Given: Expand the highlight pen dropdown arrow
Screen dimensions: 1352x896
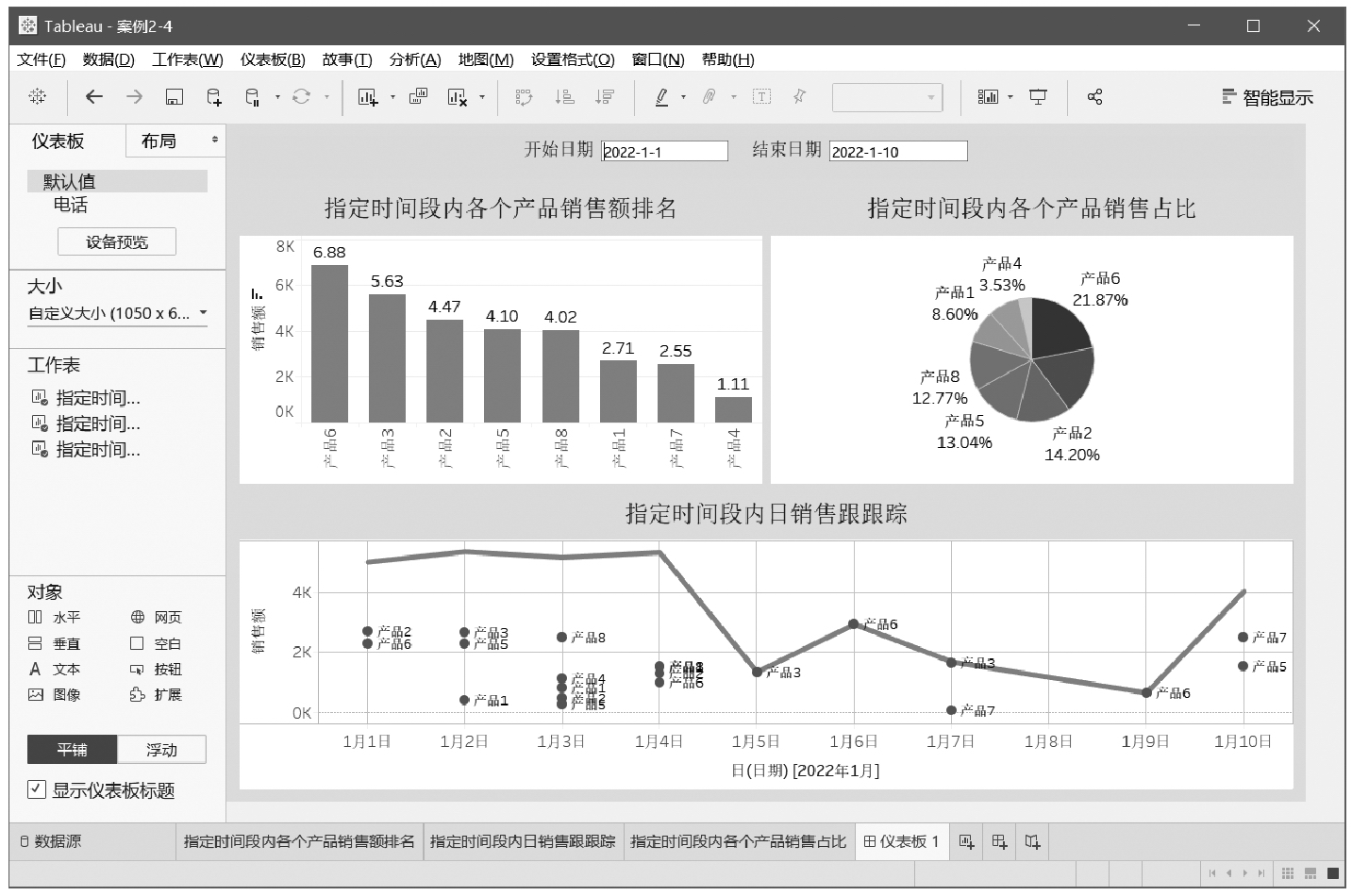Looking at the screenshot, I should tap(683, 97).
